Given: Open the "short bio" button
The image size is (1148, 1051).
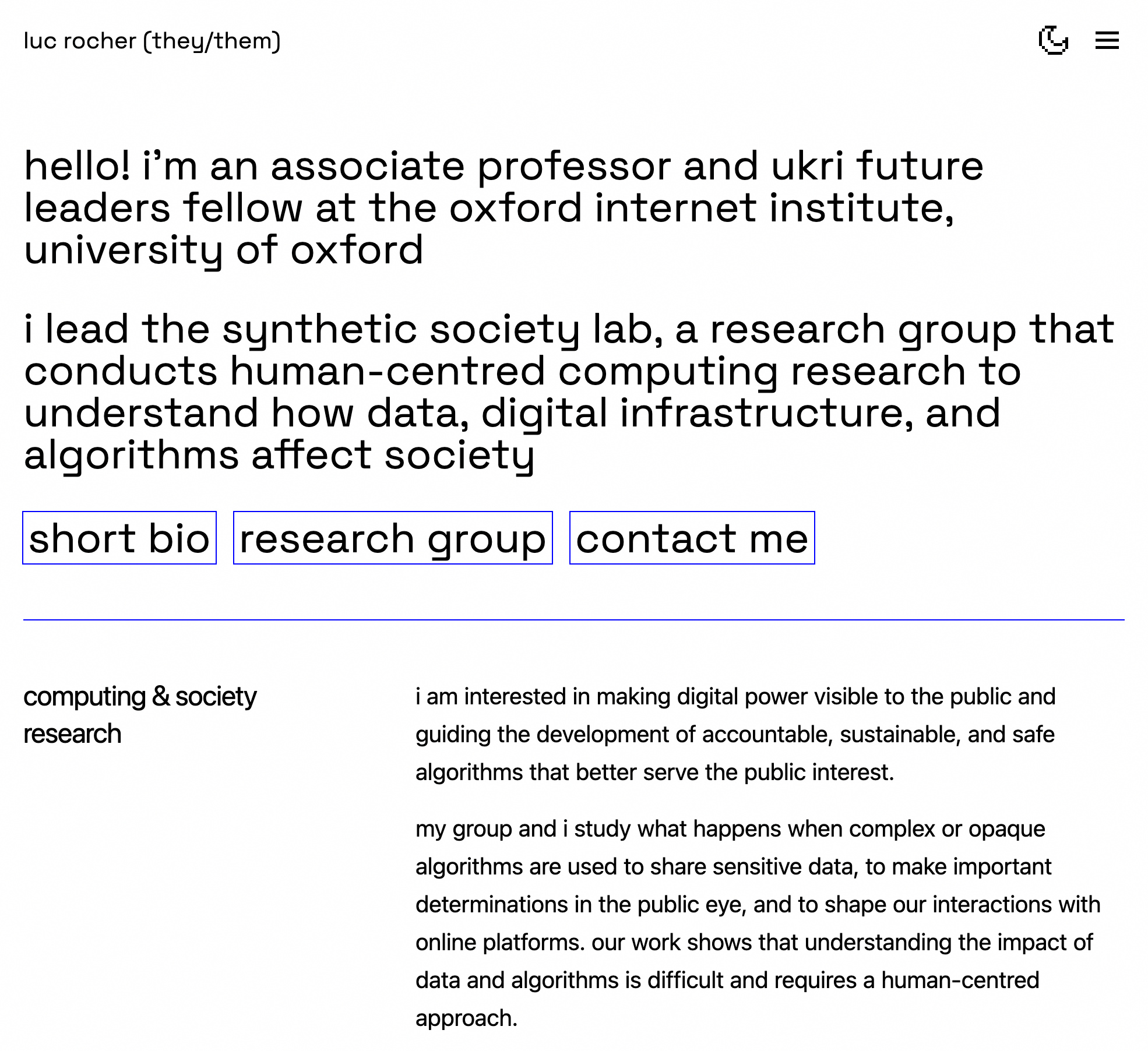Looking at the screenshot, I should pos(119,538).
